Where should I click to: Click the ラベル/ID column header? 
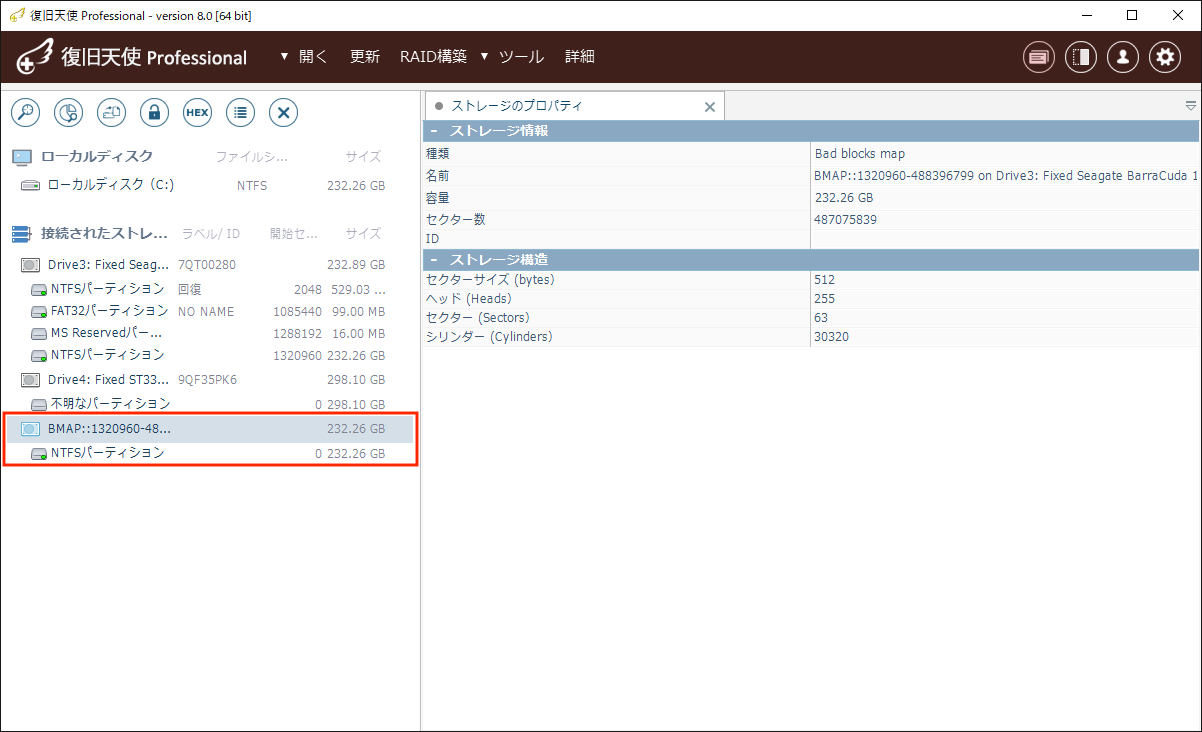click(x=210, y=233)
